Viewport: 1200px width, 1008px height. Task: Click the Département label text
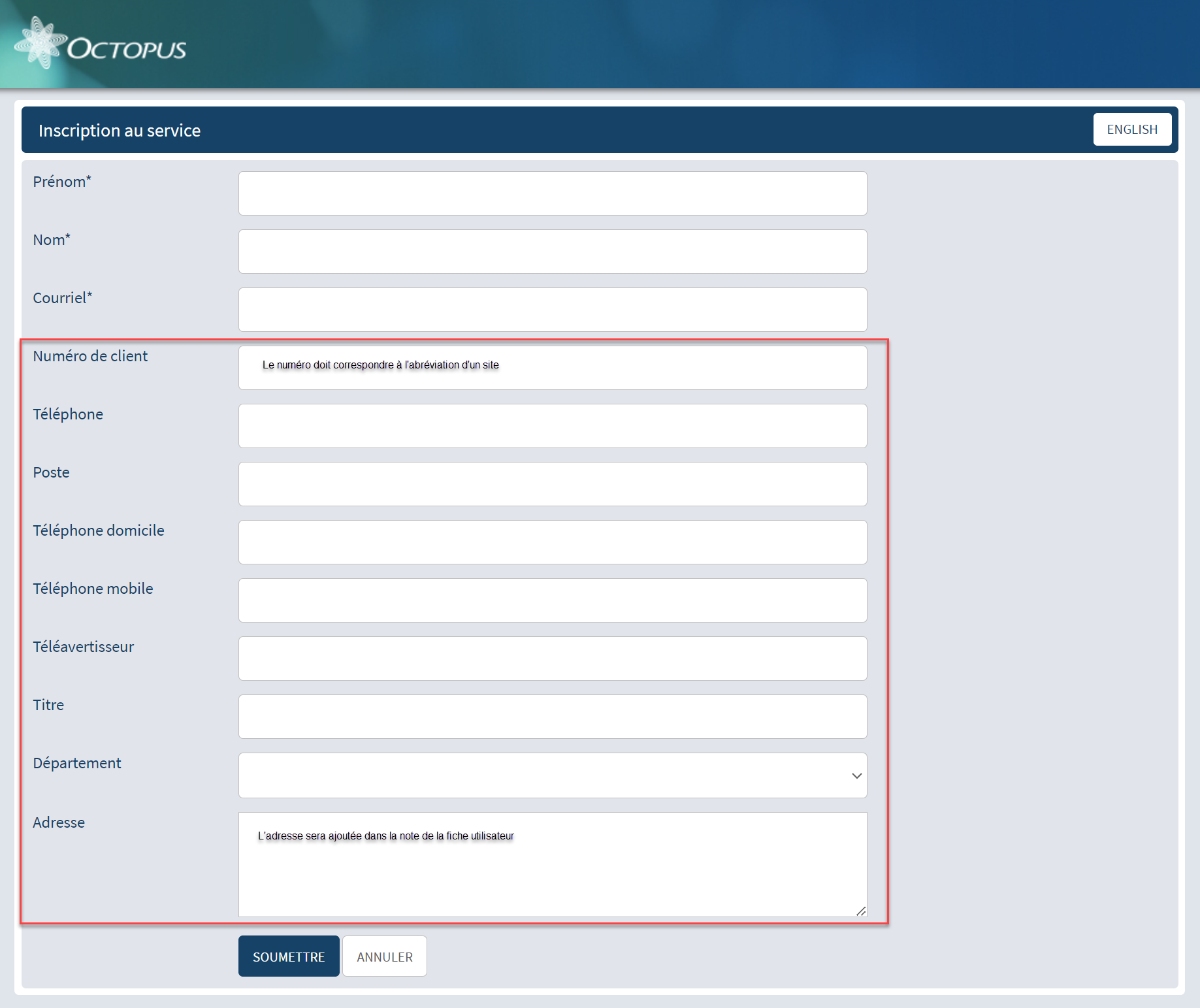tap(77, 763)
